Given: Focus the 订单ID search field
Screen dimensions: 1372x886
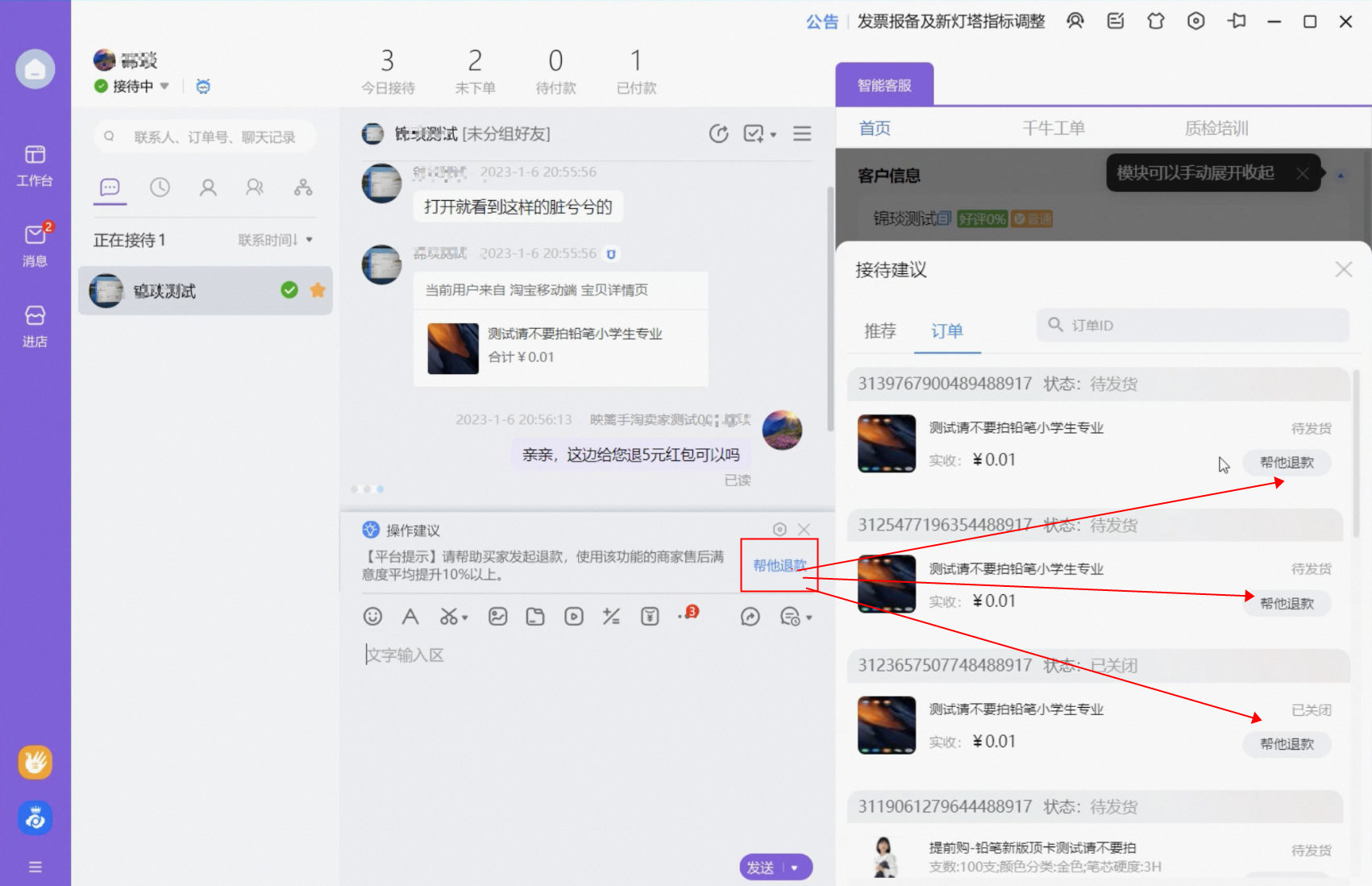Looking at the screenshot, I should pyautogui.click(x=1193, y=325).
